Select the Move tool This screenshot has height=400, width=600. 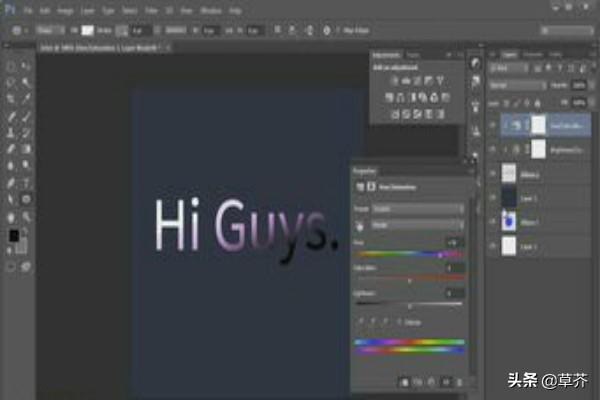(x=26, y=66)
